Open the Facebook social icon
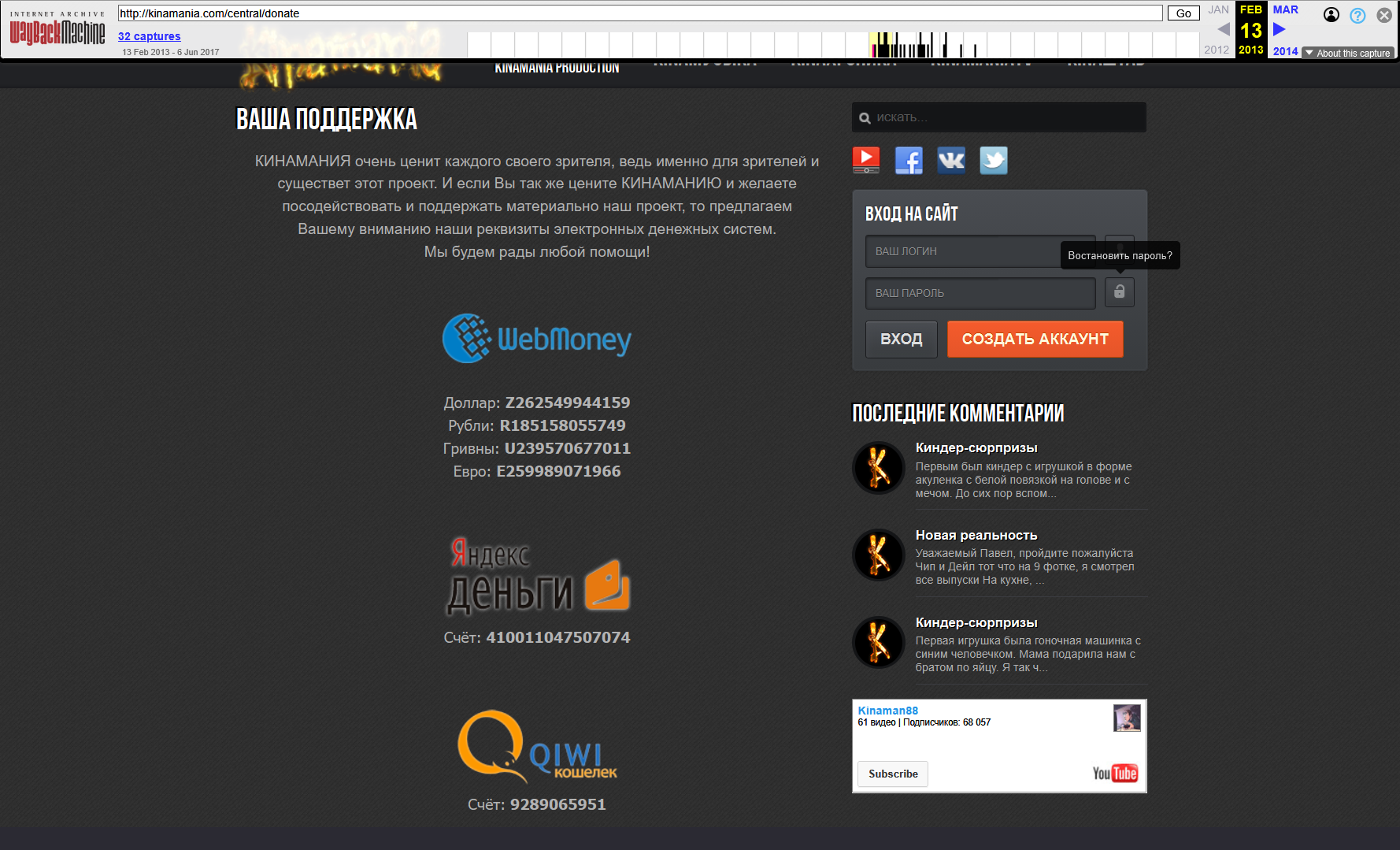 coord(909,160)
